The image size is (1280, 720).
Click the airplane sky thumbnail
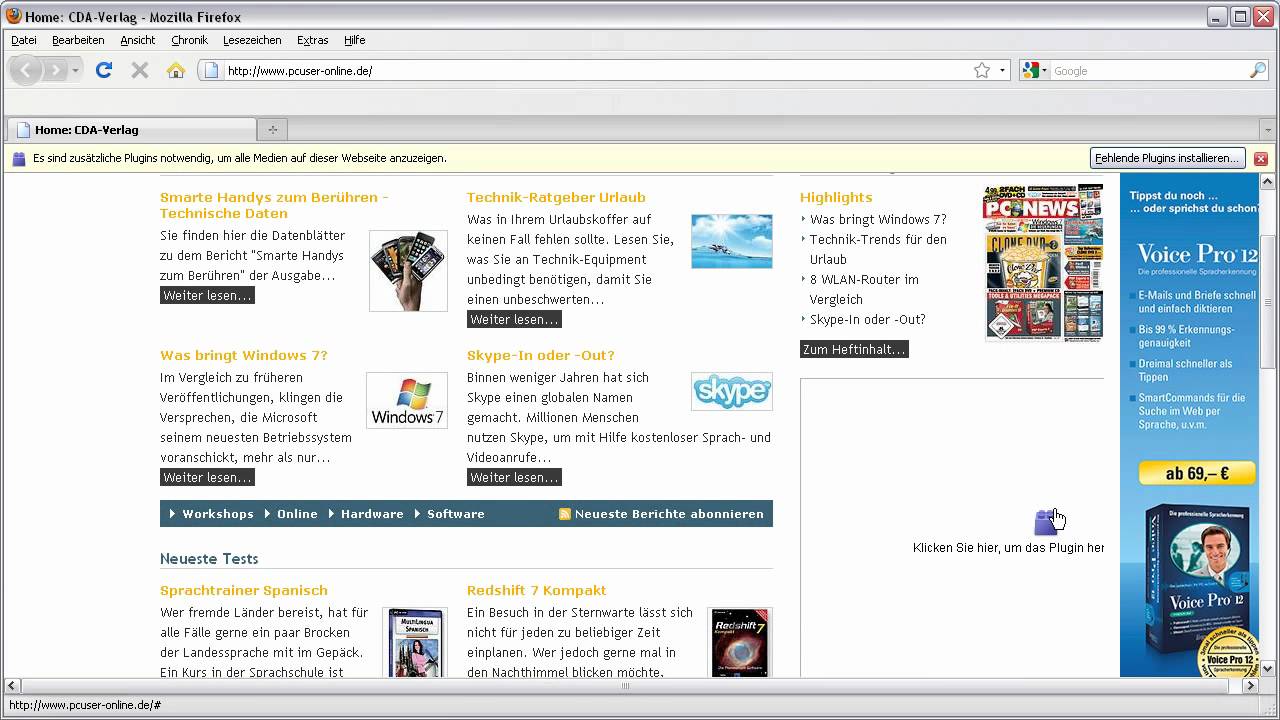pyautogui.click(x=732, y=241)
